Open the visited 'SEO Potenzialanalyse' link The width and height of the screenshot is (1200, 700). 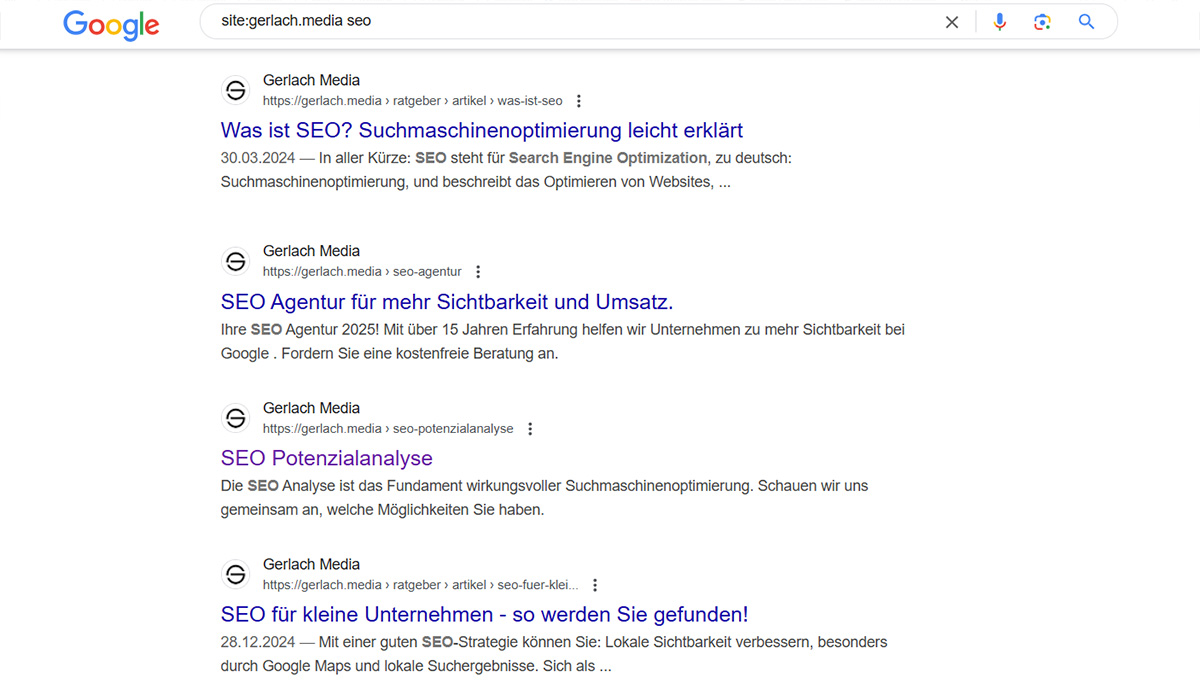click(326, 458)
